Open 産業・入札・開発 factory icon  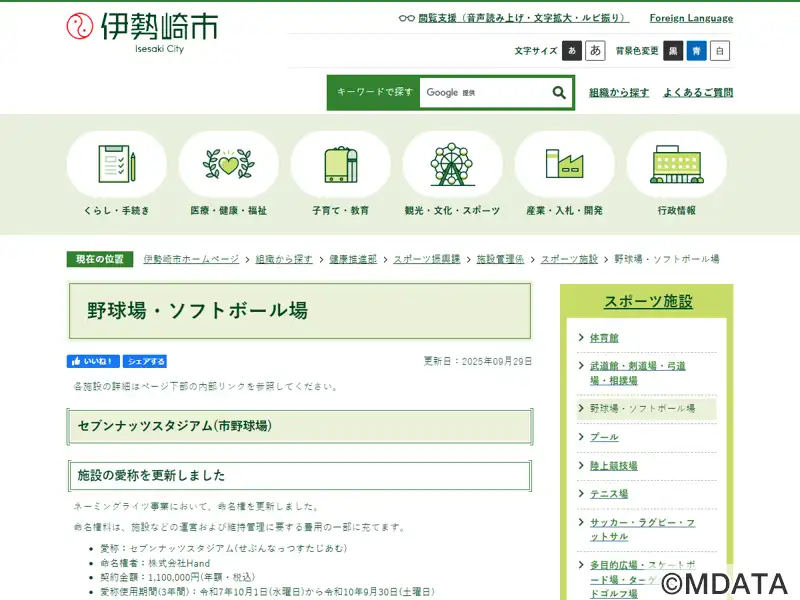[565, 164]
